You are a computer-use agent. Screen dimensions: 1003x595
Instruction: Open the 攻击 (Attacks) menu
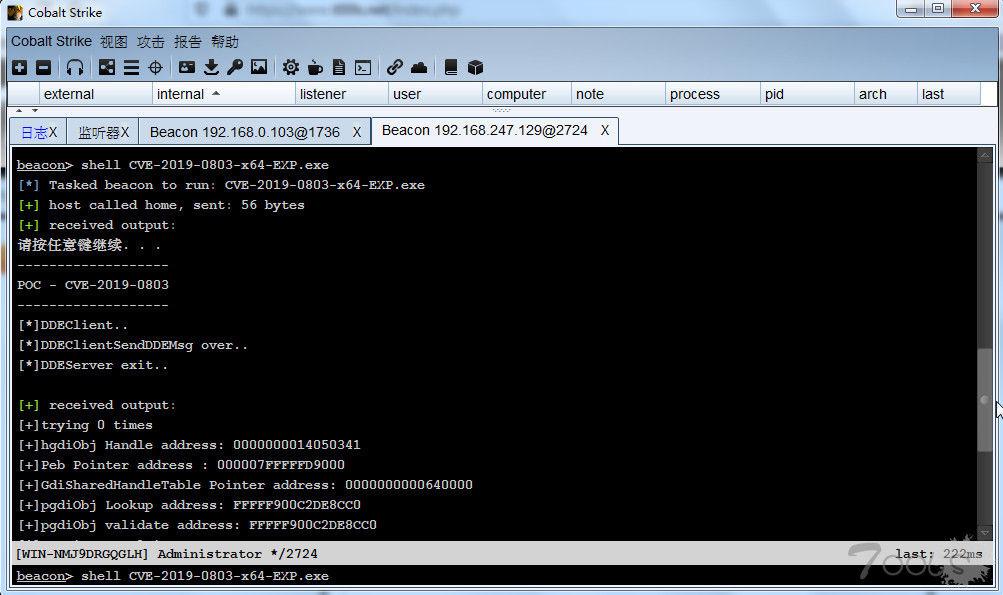[x=151, y=42]
